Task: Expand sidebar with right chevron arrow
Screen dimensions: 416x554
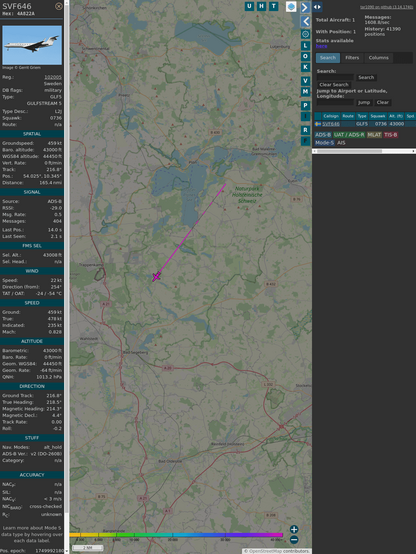Action: 305,7
